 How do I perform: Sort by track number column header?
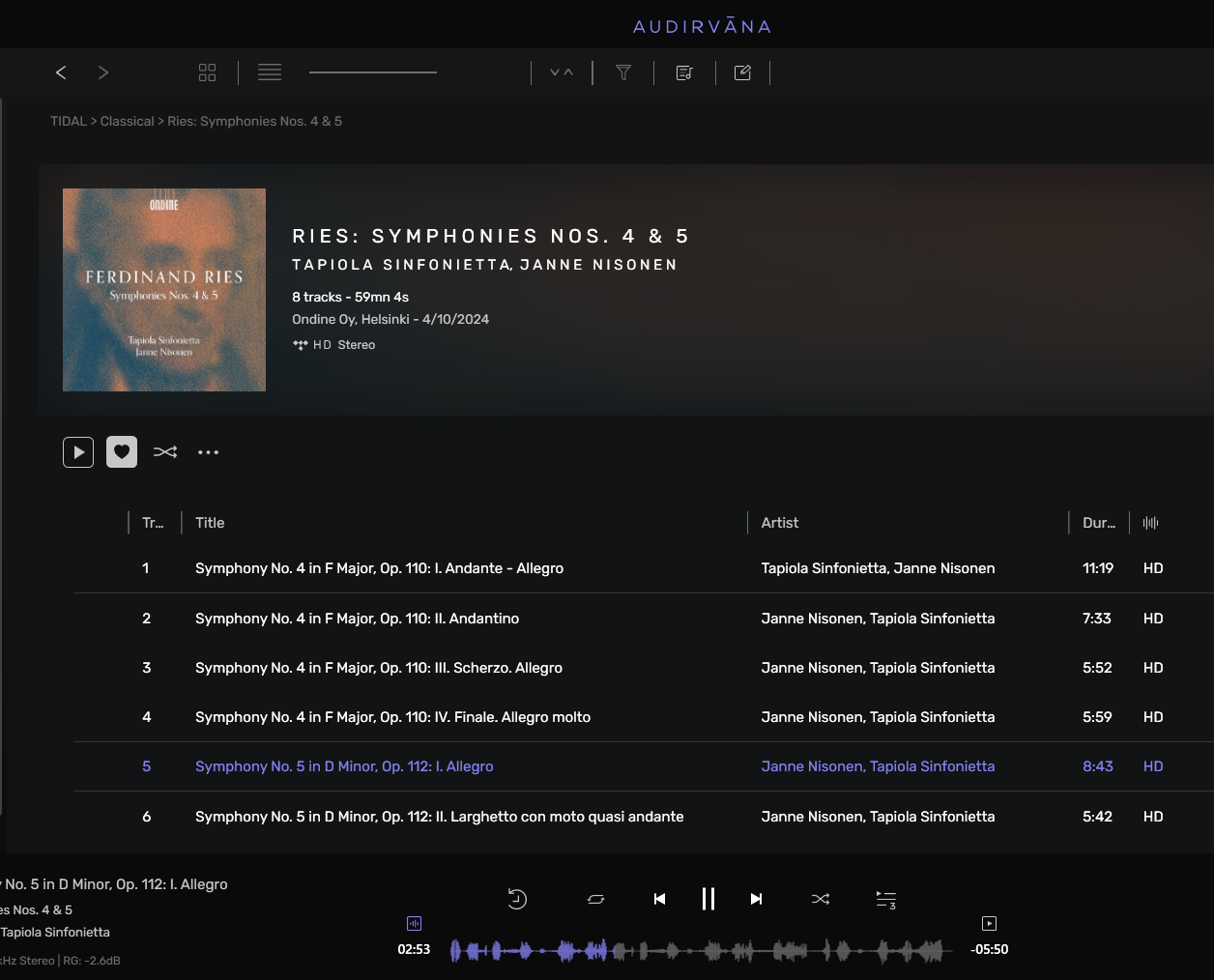(153, 523)
